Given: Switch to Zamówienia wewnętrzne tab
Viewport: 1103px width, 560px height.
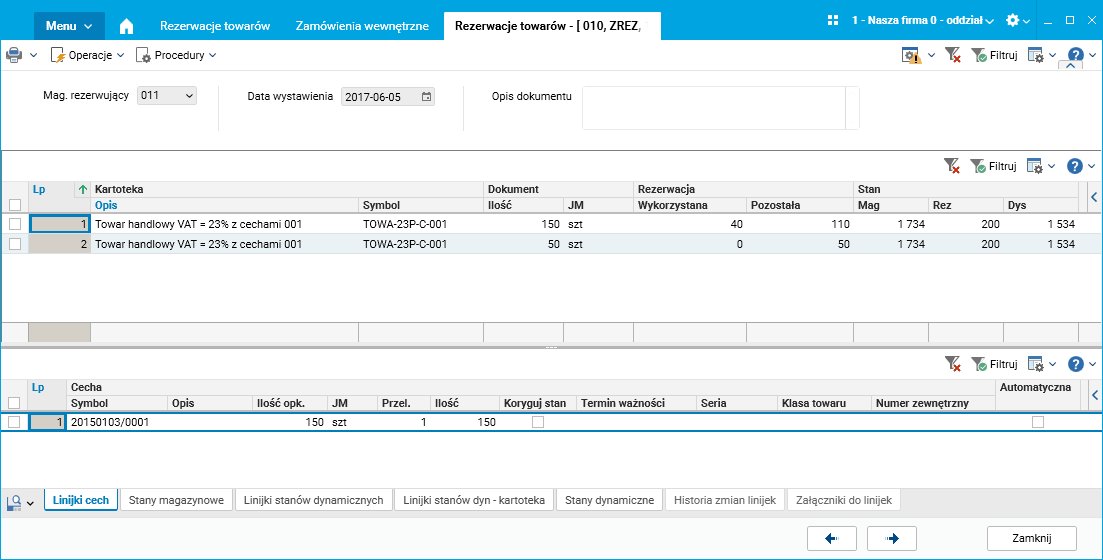Looking at the screenshot, I should point(362,26).
